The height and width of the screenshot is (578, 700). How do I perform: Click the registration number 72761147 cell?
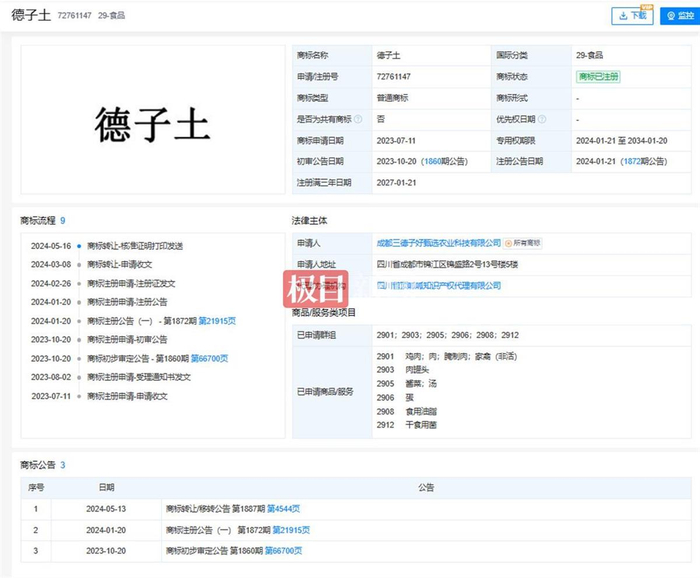click(x=431, y=76)
